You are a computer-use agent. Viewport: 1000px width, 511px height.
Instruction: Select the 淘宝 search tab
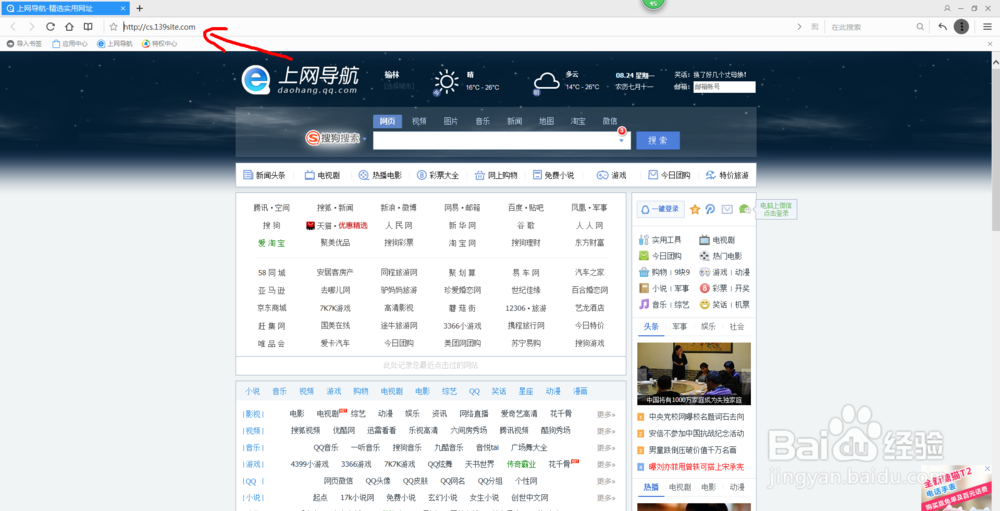[578, 121]
